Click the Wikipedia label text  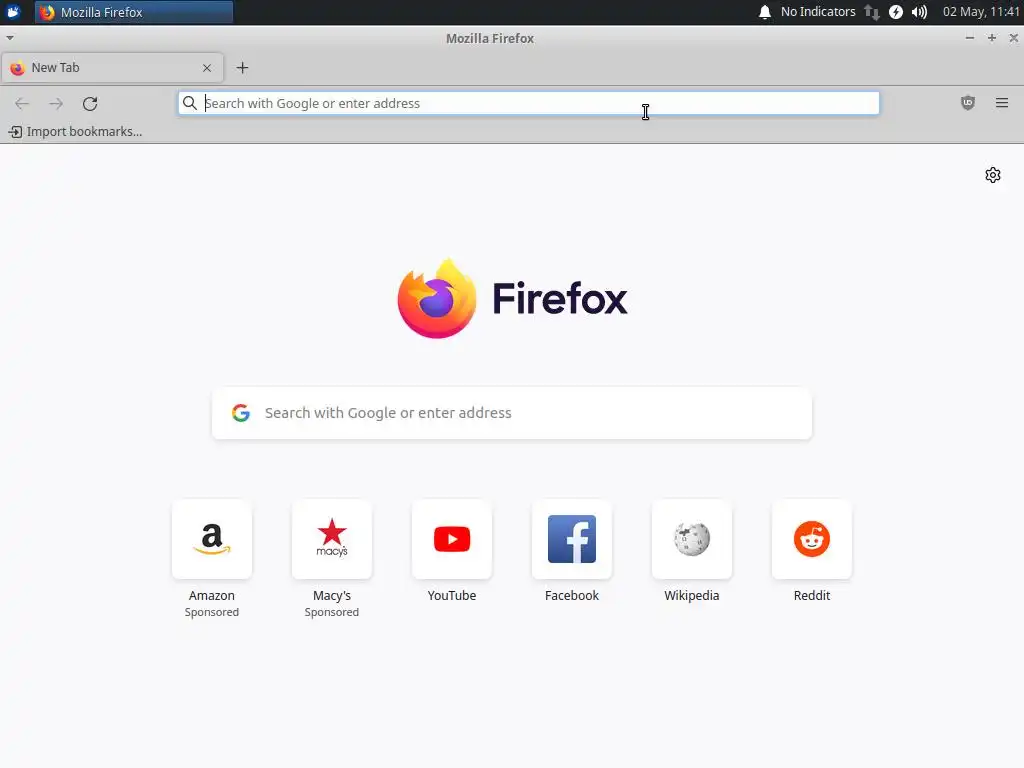click(x=692, y=596)
